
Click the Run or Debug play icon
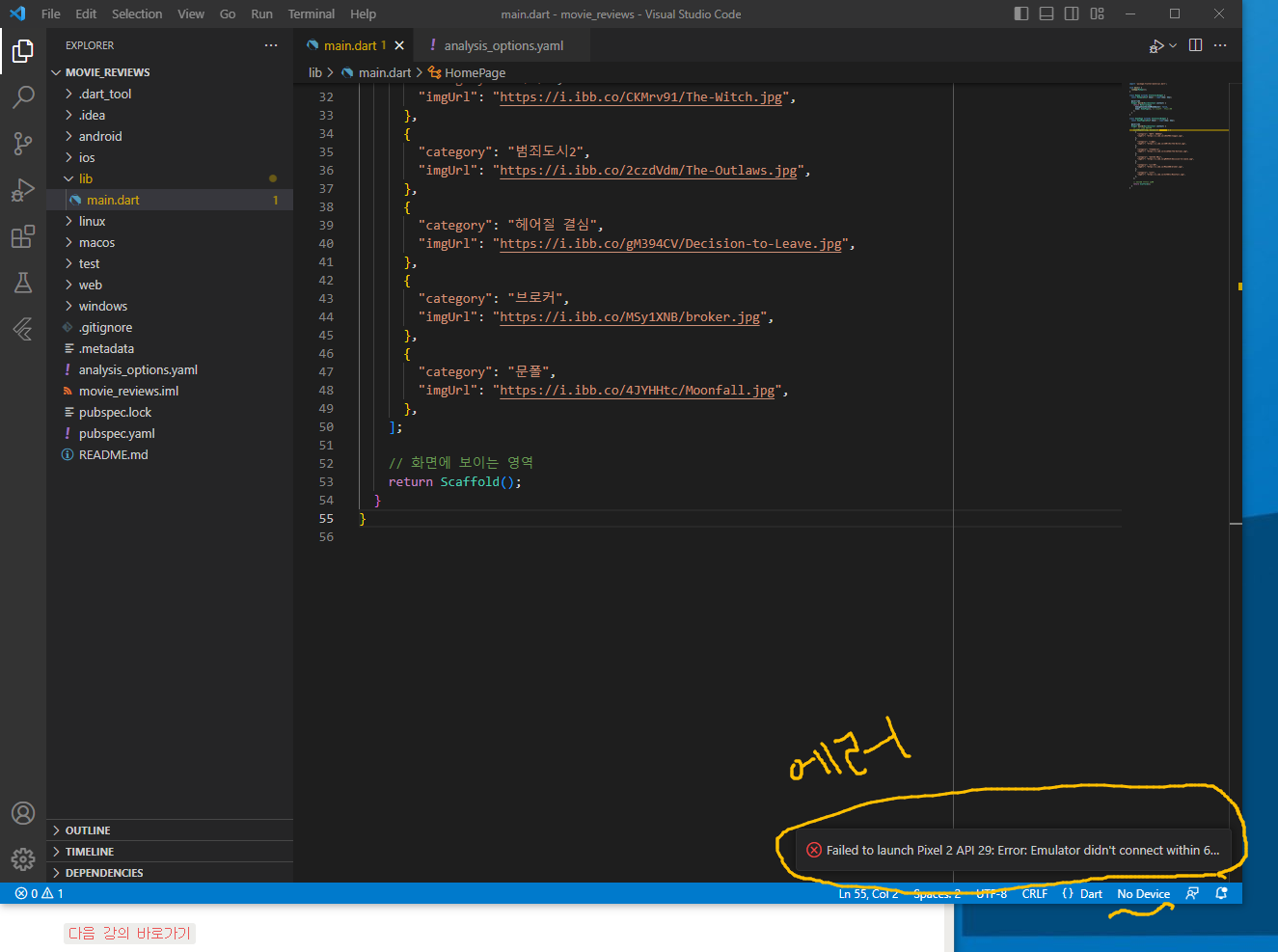point(1156,45)
